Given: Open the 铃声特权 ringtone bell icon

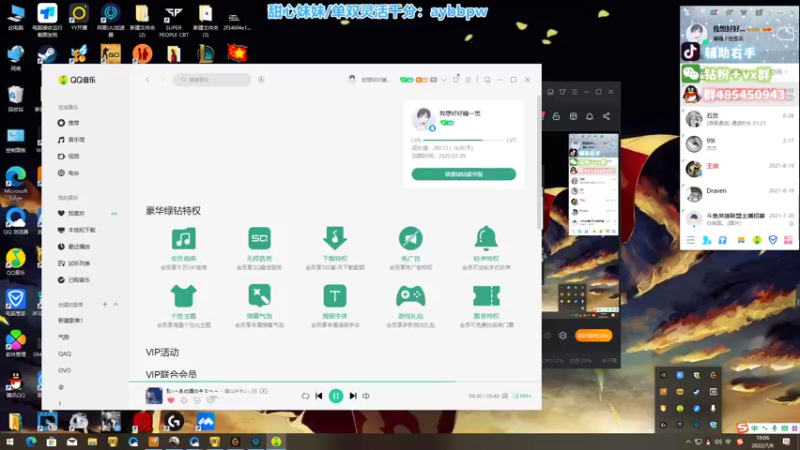Looking at the screenshot, I should pos(486,238).
